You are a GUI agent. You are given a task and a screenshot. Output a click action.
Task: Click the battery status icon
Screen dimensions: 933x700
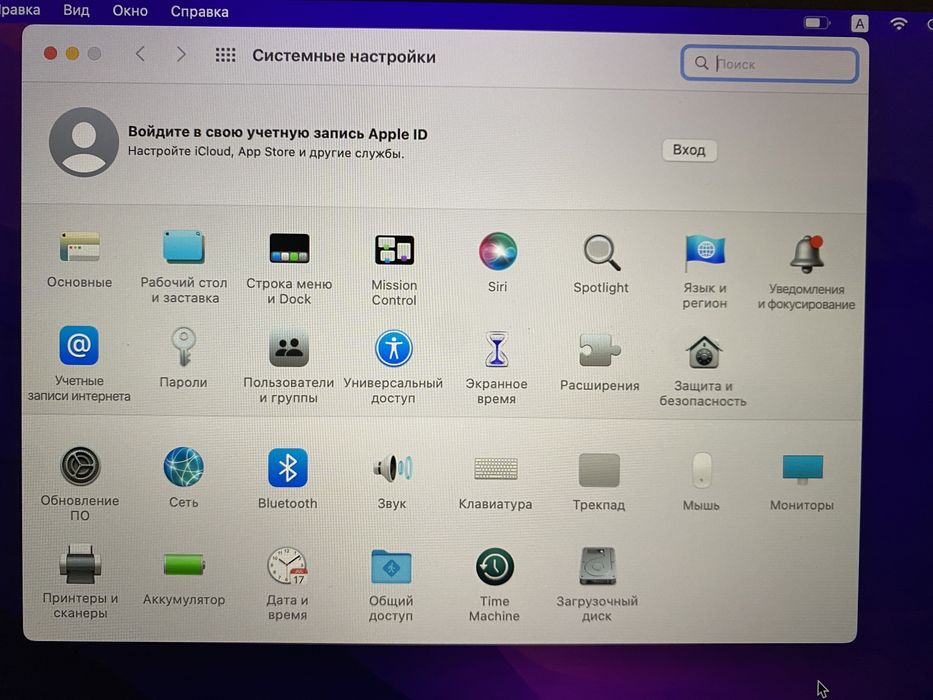[816, 23]
